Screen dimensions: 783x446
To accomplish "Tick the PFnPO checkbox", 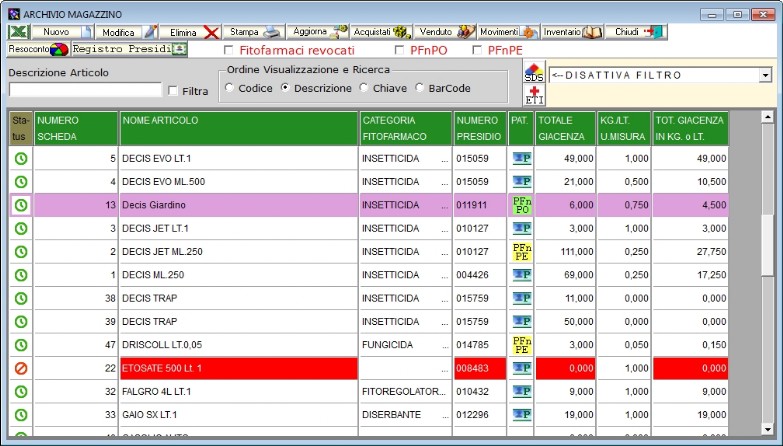I will (399, 50).
